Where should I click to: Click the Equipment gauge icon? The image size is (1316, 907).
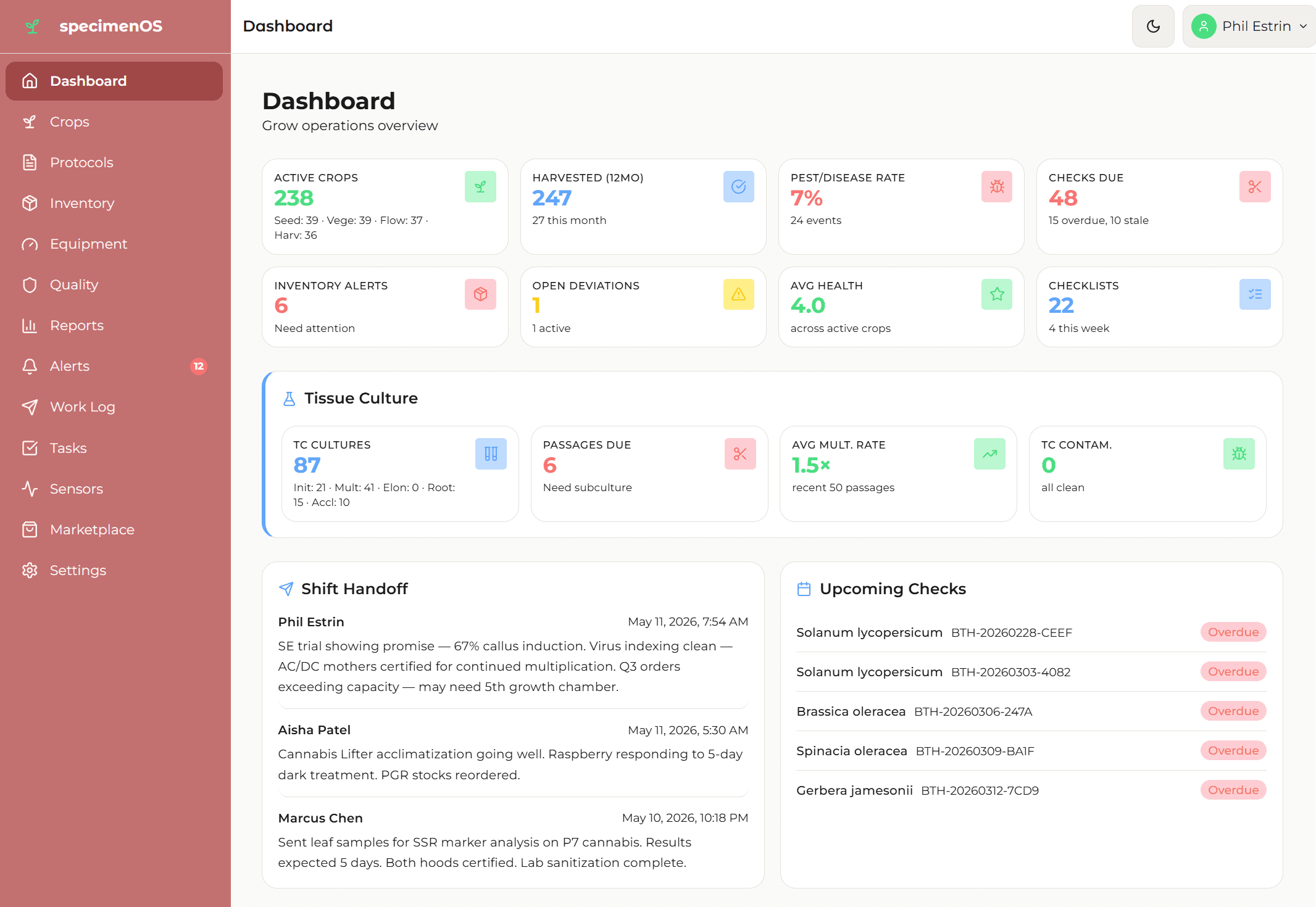[30, 244]
